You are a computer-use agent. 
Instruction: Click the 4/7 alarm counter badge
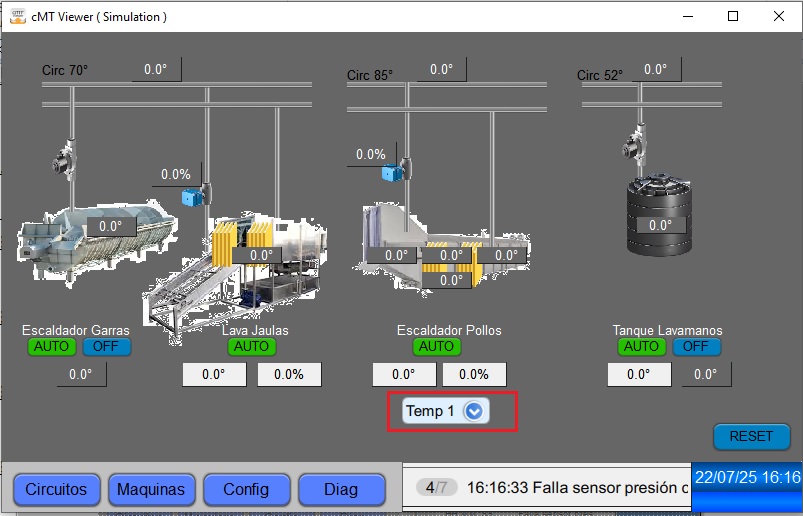(x=436, y=487)
